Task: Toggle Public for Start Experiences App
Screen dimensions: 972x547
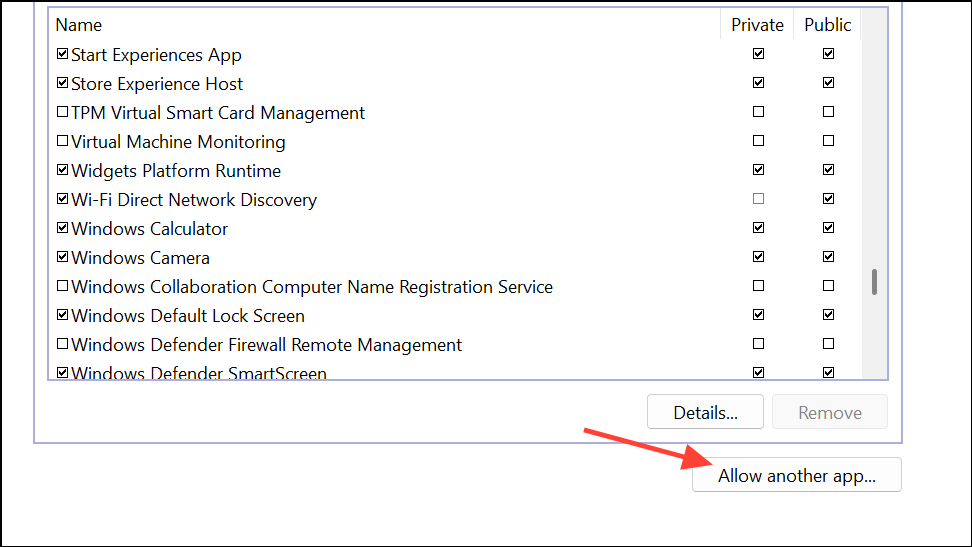Action: coord(828,53)
